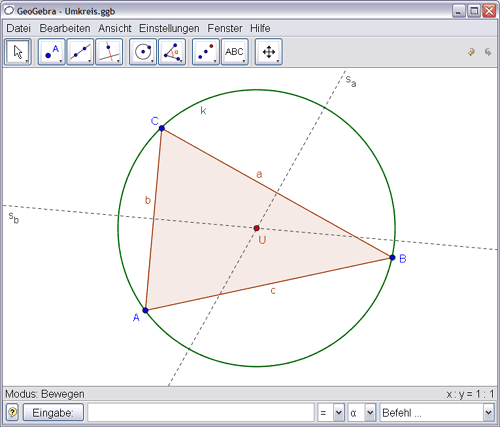This screenshot has width=500, height=427.
Task: Select the Angle measurement tool
Action: click(x=172, y=52)
